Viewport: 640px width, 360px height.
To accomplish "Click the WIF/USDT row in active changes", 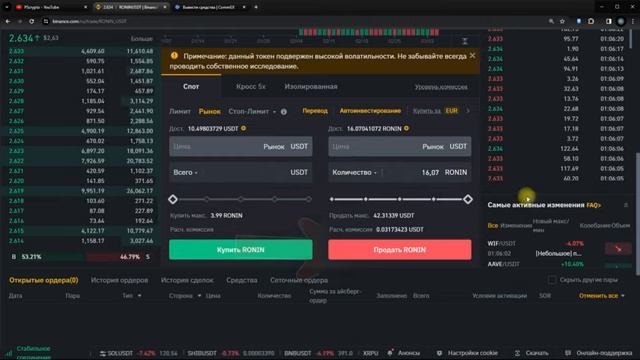I will (x=559, y=248).
